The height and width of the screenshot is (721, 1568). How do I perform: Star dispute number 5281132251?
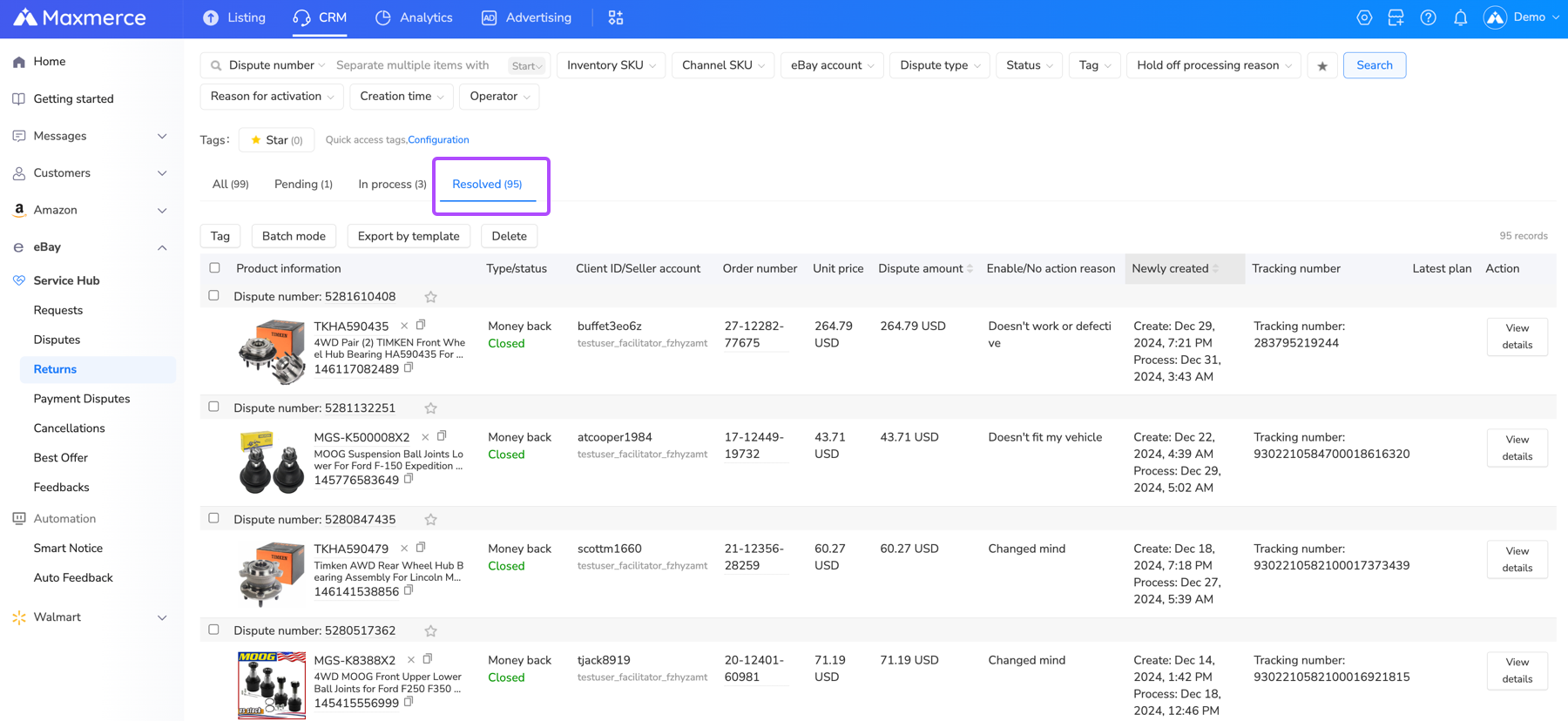(430, 408)
